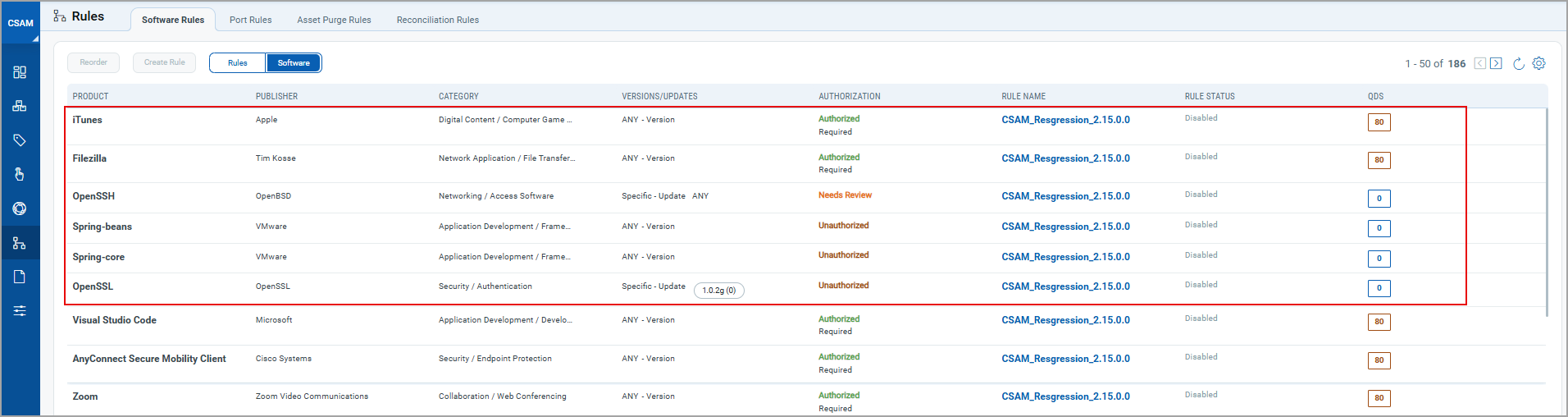
Task: Switch view to the Rules toggle
Action: [238, 63]
